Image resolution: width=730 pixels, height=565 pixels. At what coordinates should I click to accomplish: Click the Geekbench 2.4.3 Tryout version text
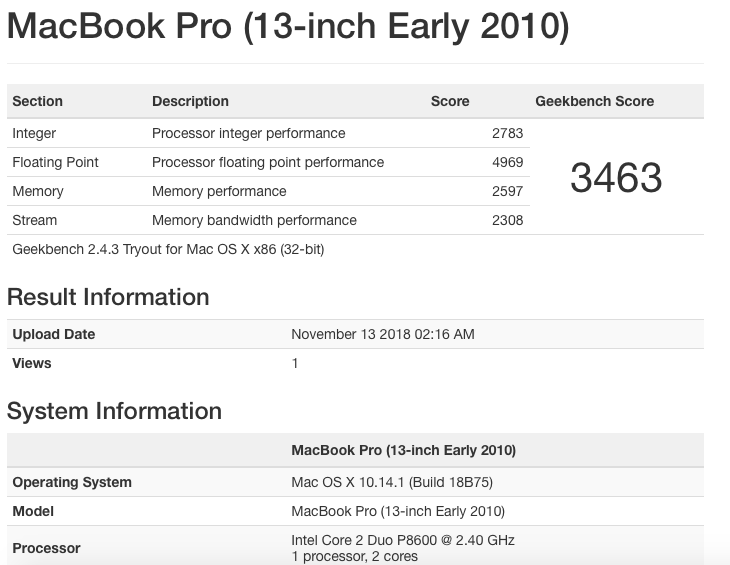coord(168,249)
